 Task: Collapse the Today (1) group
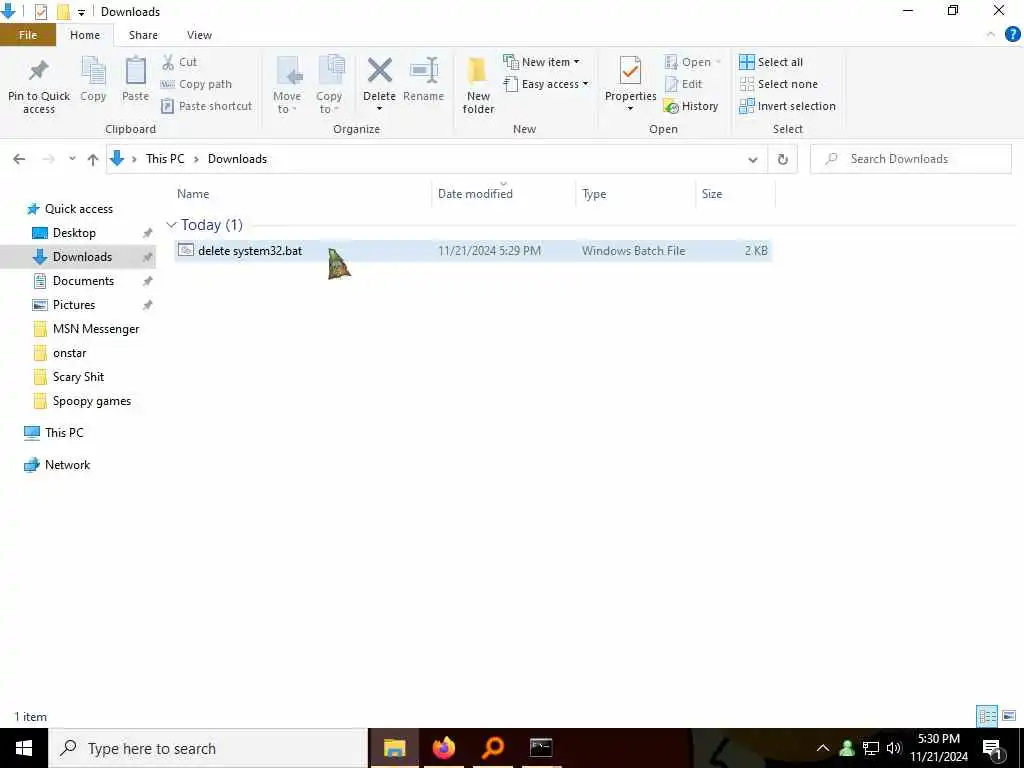pos(172,225)
